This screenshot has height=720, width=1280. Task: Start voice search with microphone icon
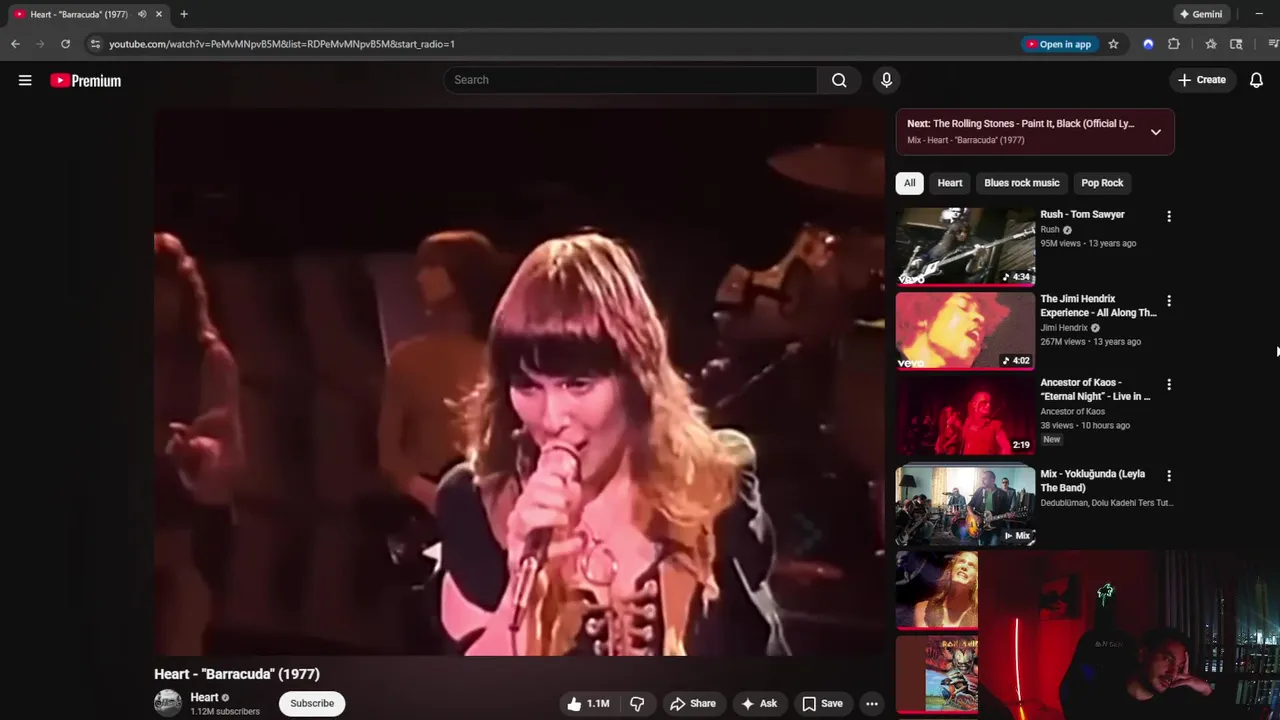click(886, 80)
